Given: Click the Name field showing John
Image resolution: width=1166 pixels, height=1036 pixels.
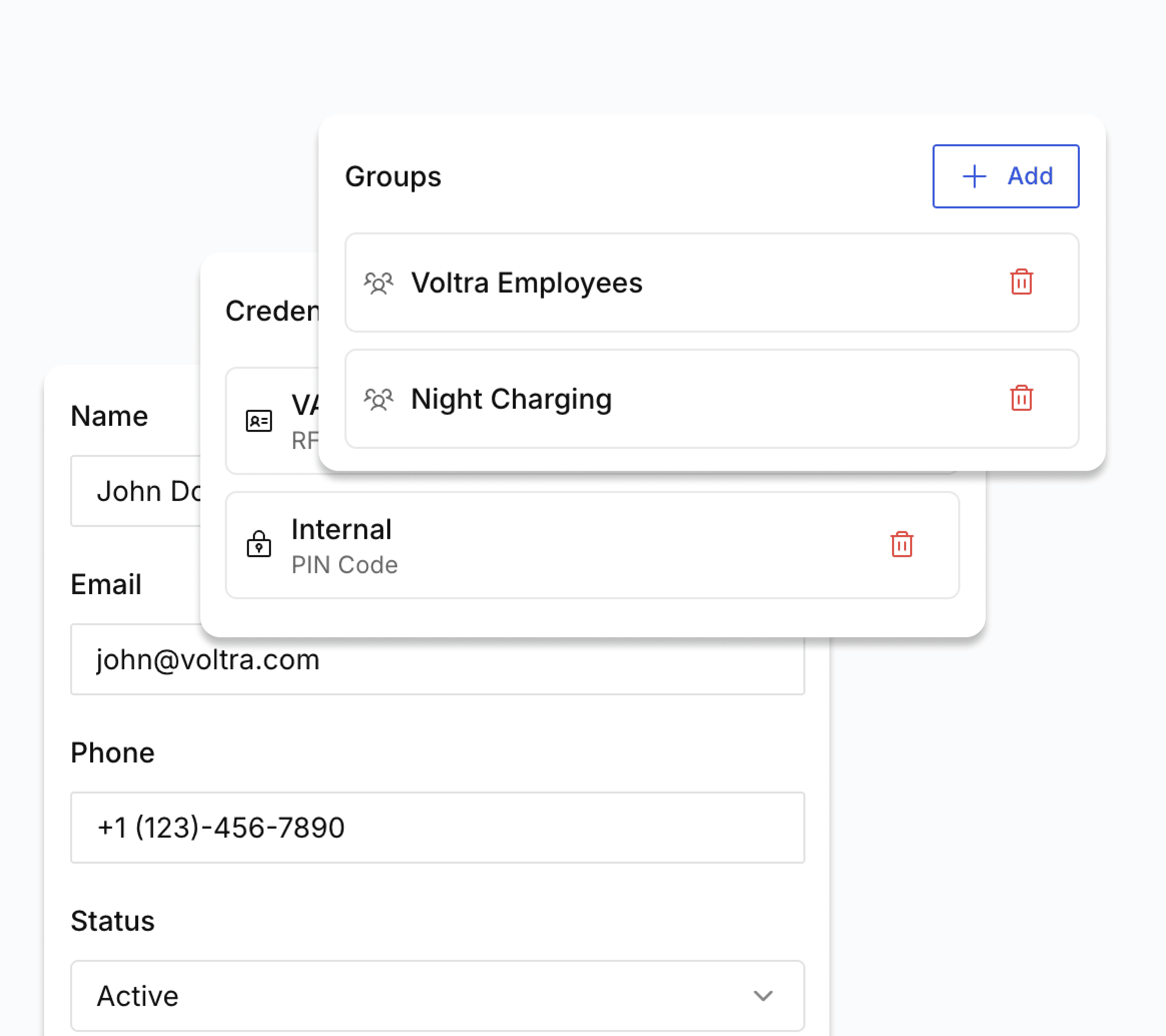Looking at the screenshot, I should 136,491.
